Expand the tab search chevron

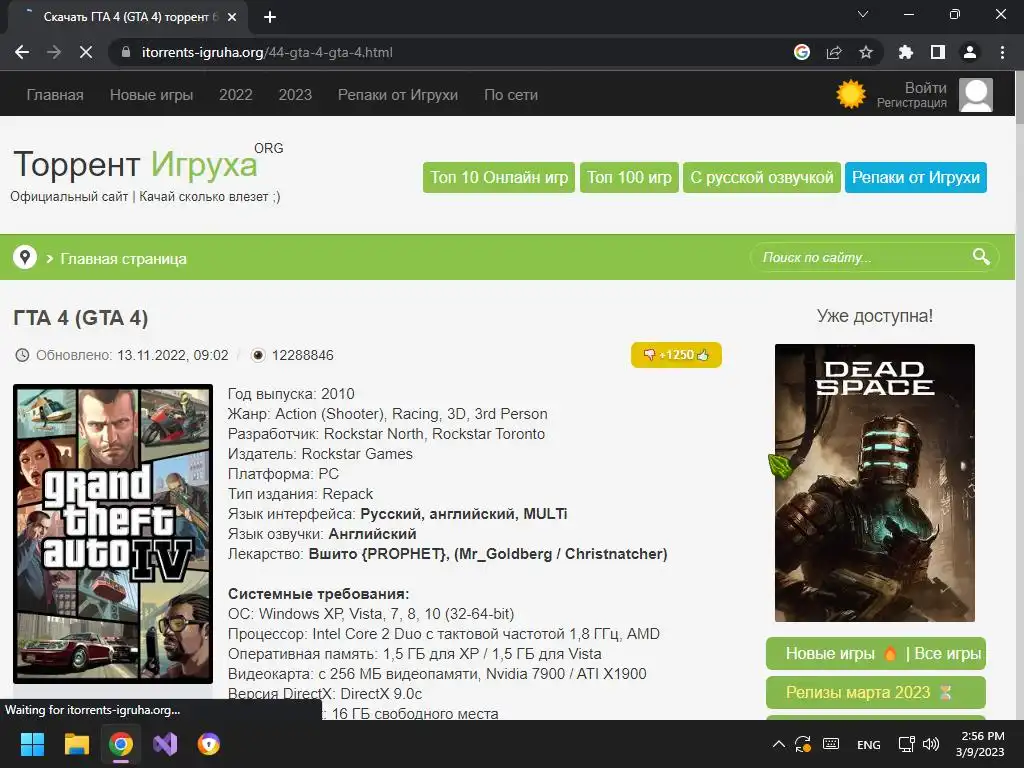coord(863,14)
